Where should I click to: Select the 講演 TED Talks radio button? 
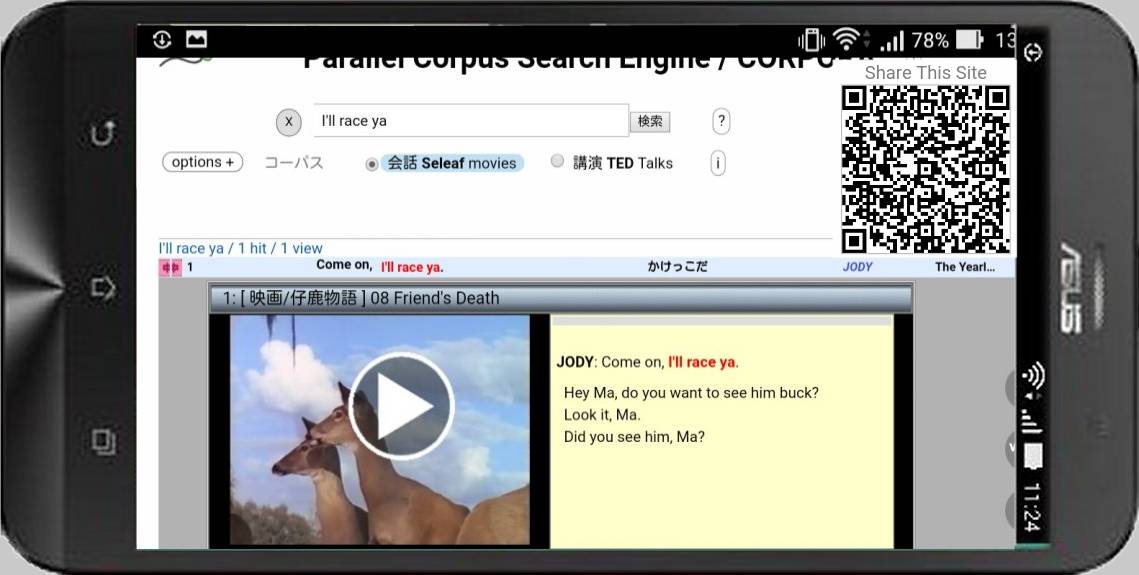tap(558, 162)
